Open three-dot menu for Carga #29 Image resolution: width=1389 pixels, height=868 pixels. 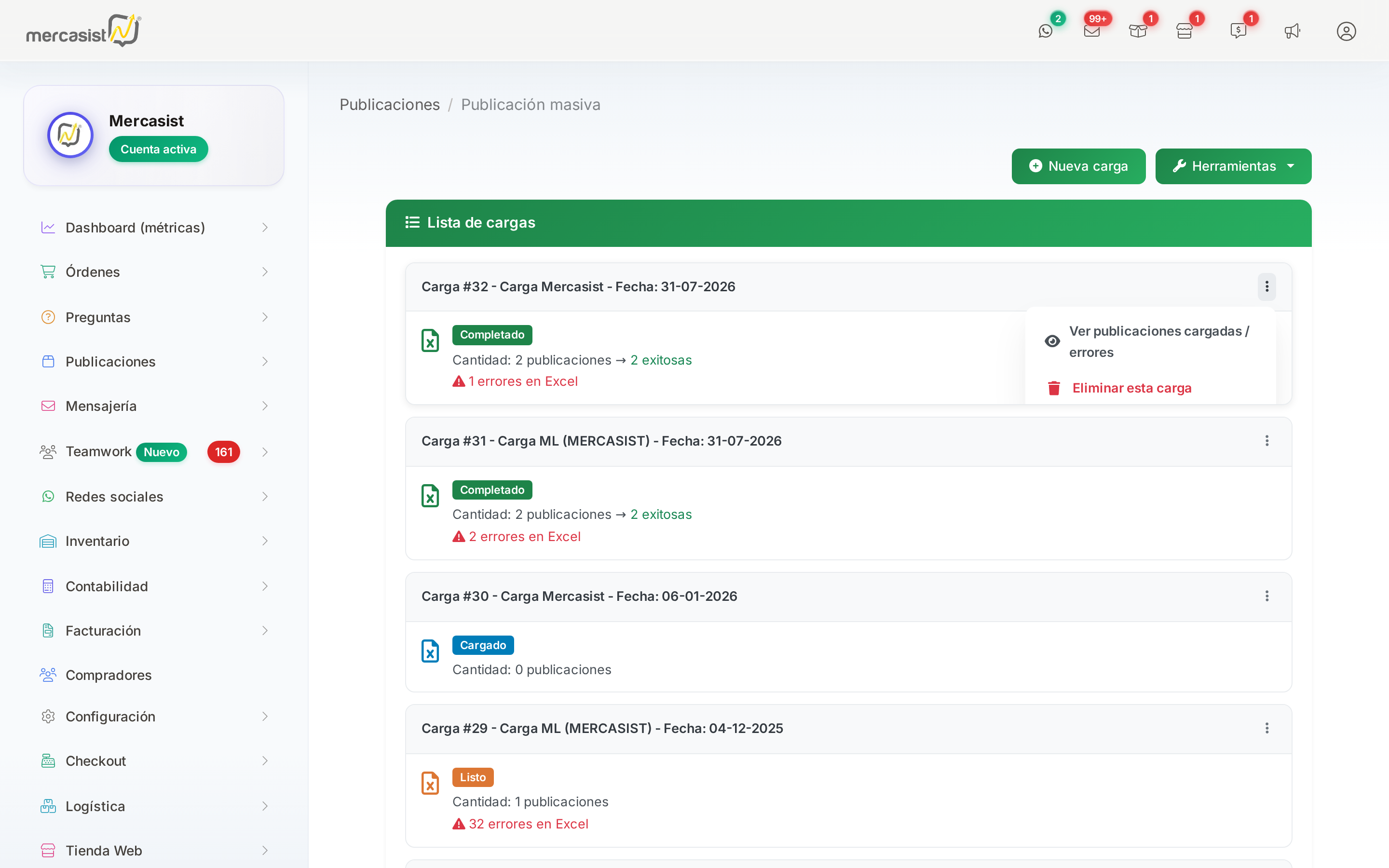coord(1267,728)
